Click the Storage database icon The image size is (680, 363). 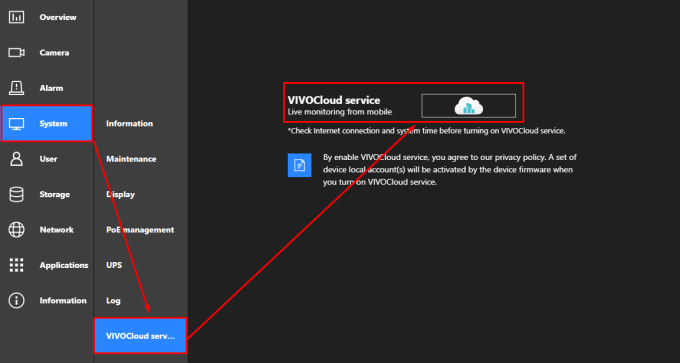(16, 194)
